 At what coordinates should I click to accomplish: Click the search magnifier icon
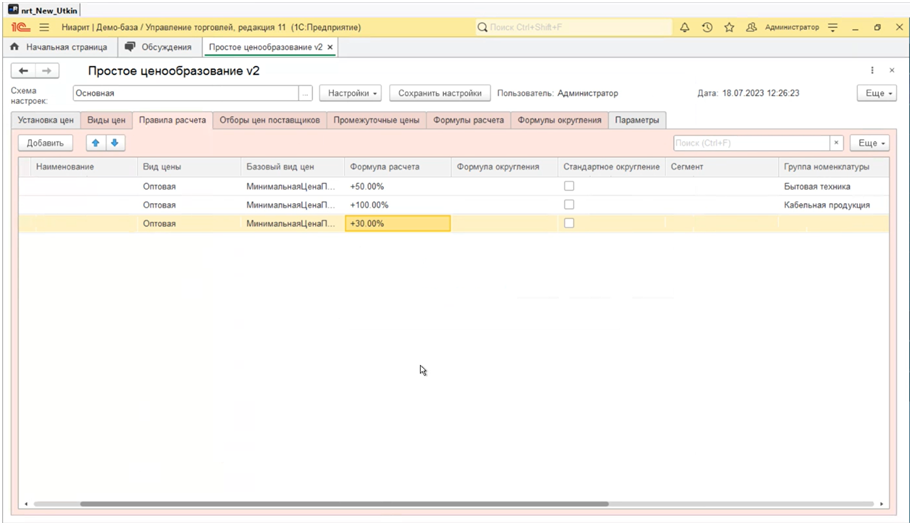(x=482, y=27)
